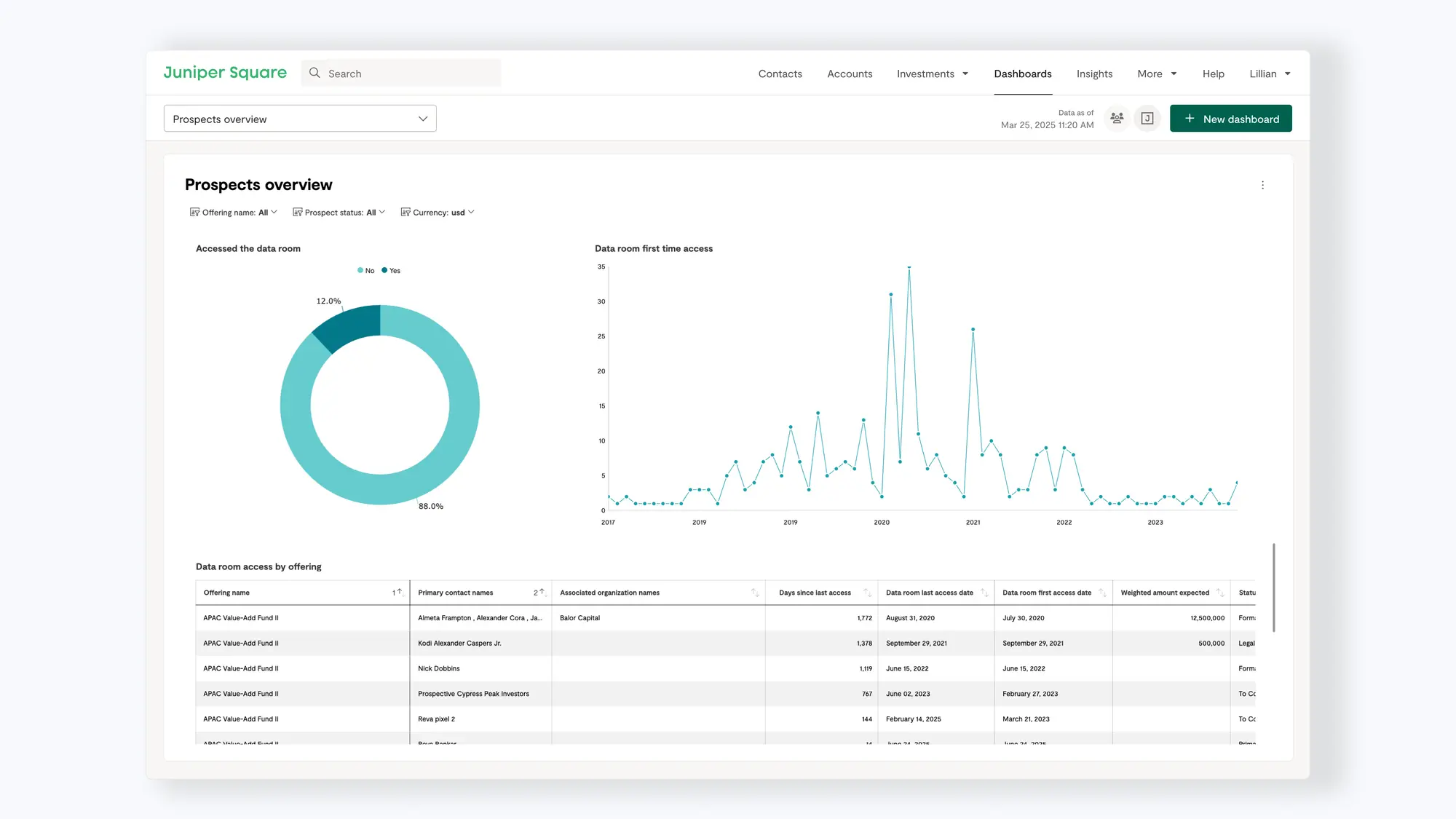Sort by Data room last access date
The width and height of the screenshot is (1456, 819).
point(984,593)
